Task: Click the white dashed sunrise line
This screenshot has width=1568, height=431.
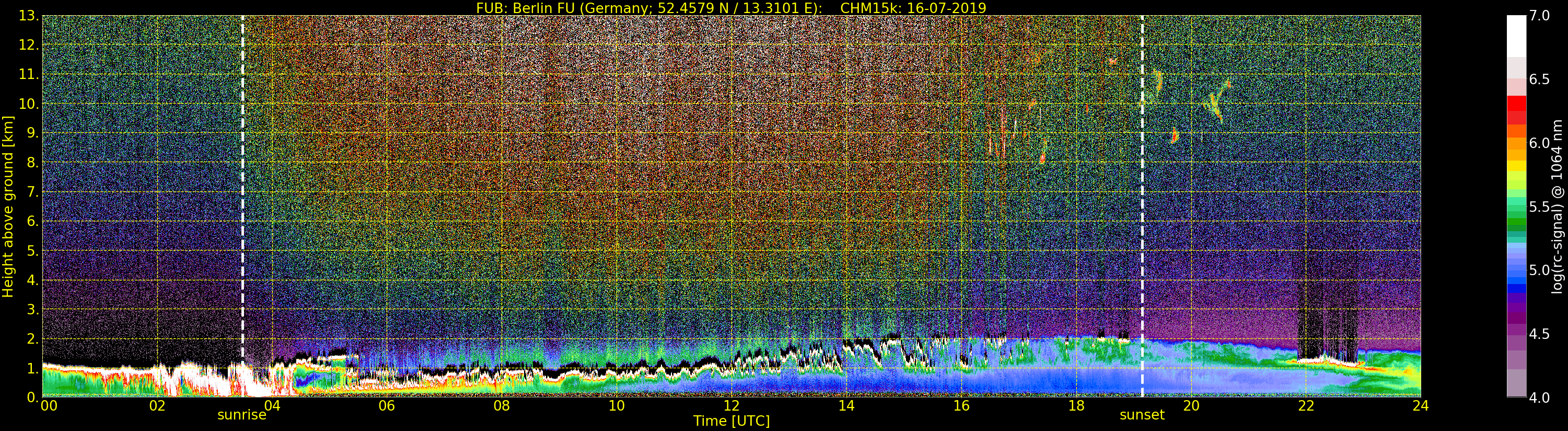Action: coord(242,206)
